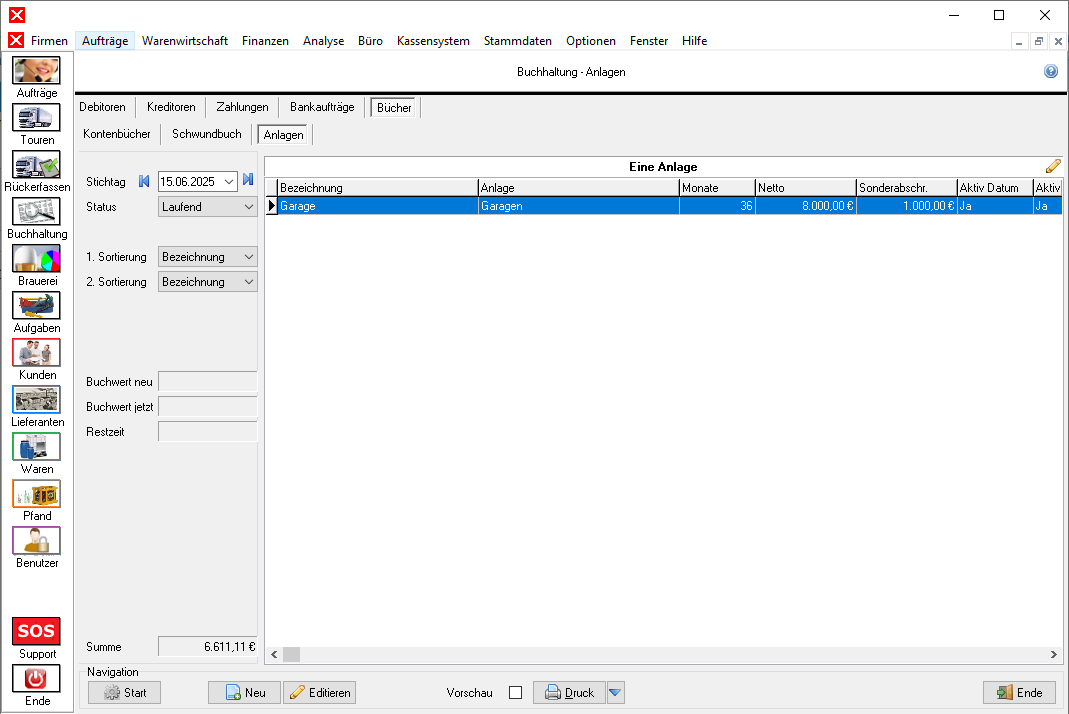The height and width of the screenshot is (714, 1069).
Task: Click the Brauerei sidebar icon
Action: (36, 259)
